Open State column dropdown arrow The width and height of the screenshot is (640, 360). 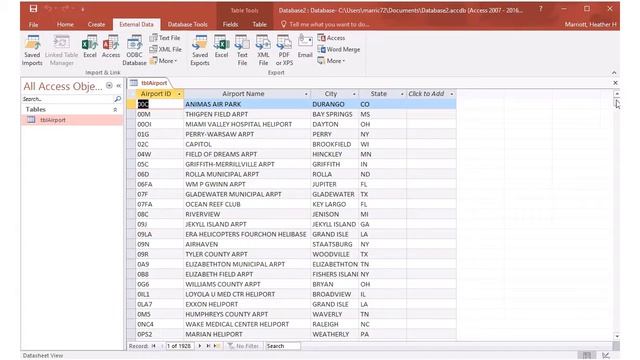point(402,94)
